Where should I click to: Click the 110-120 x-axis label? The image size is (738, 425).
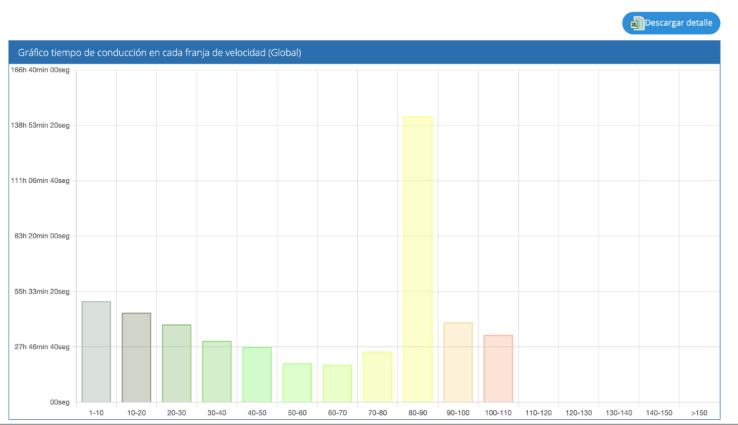538,412
